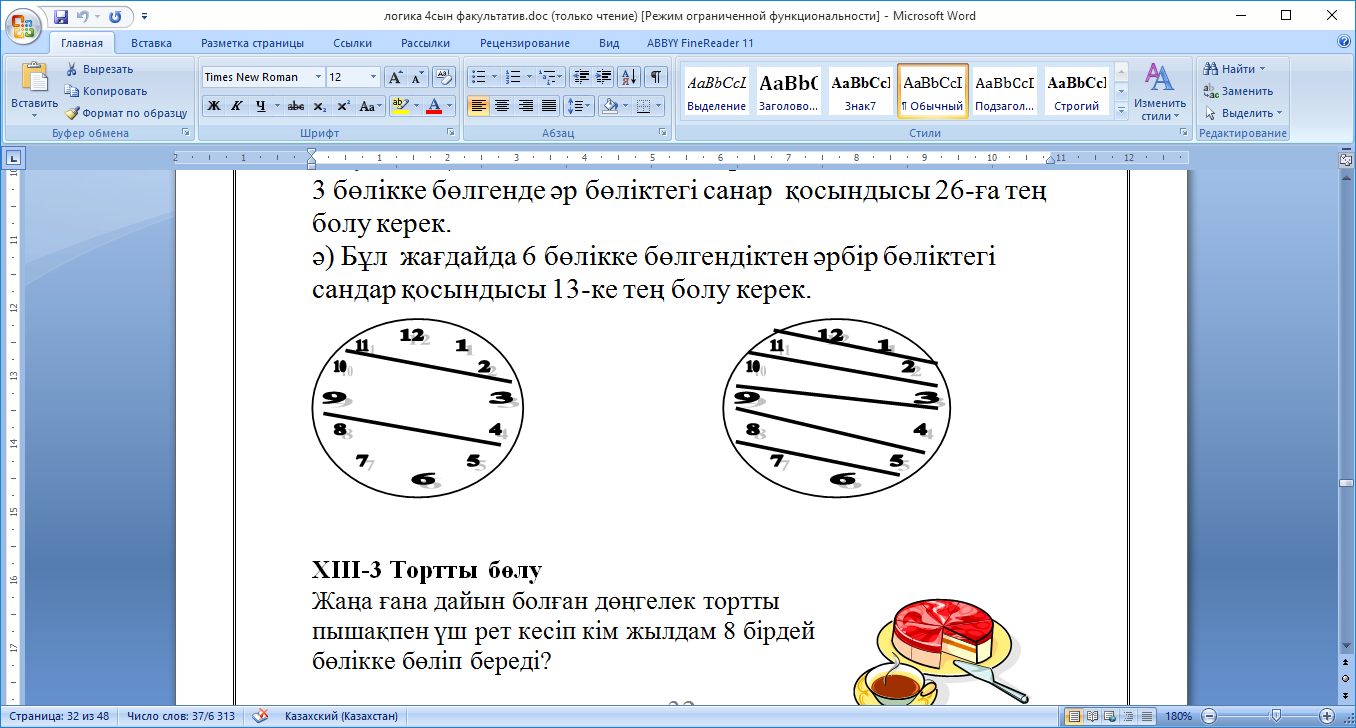1356x728 pixels.
Task: Toggle superscript formatting
Action: [343, 106]
